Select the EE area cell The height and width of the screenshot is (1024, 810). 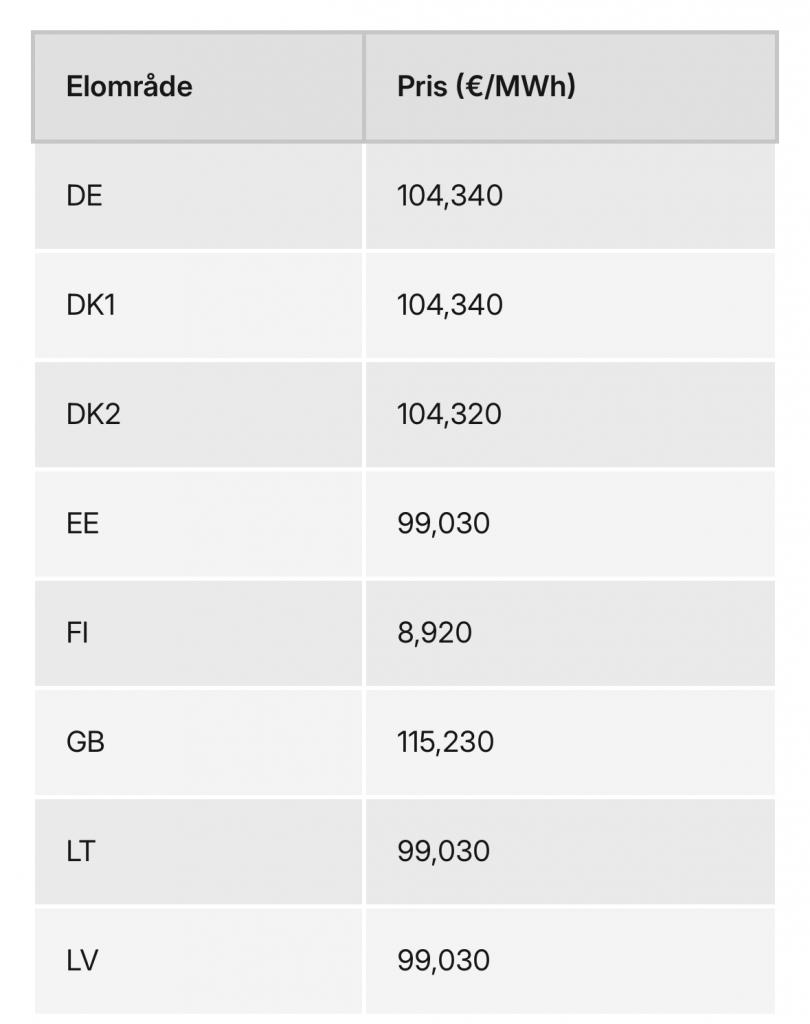tap(198, 524)
